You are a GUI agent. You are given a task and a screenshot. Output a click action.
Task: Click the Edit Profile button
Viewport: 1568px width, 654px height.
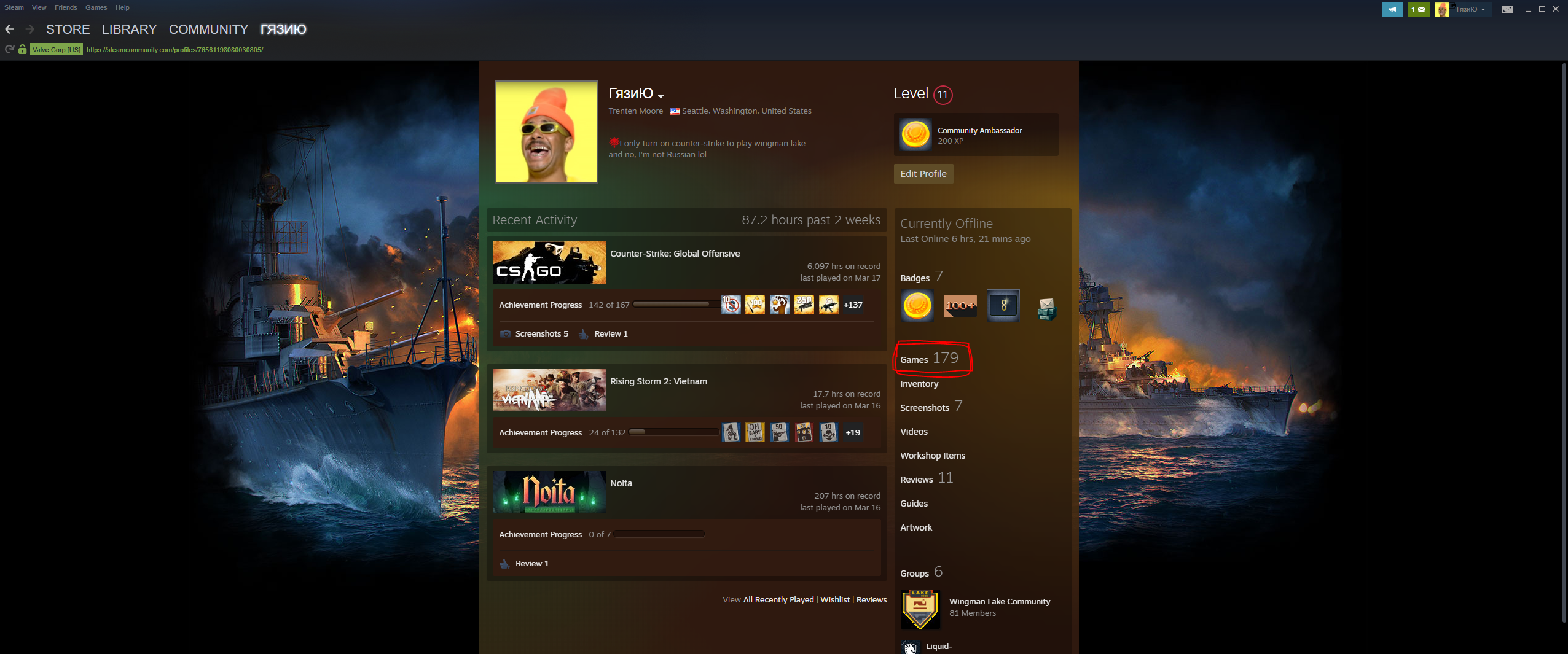coord(923,174)
